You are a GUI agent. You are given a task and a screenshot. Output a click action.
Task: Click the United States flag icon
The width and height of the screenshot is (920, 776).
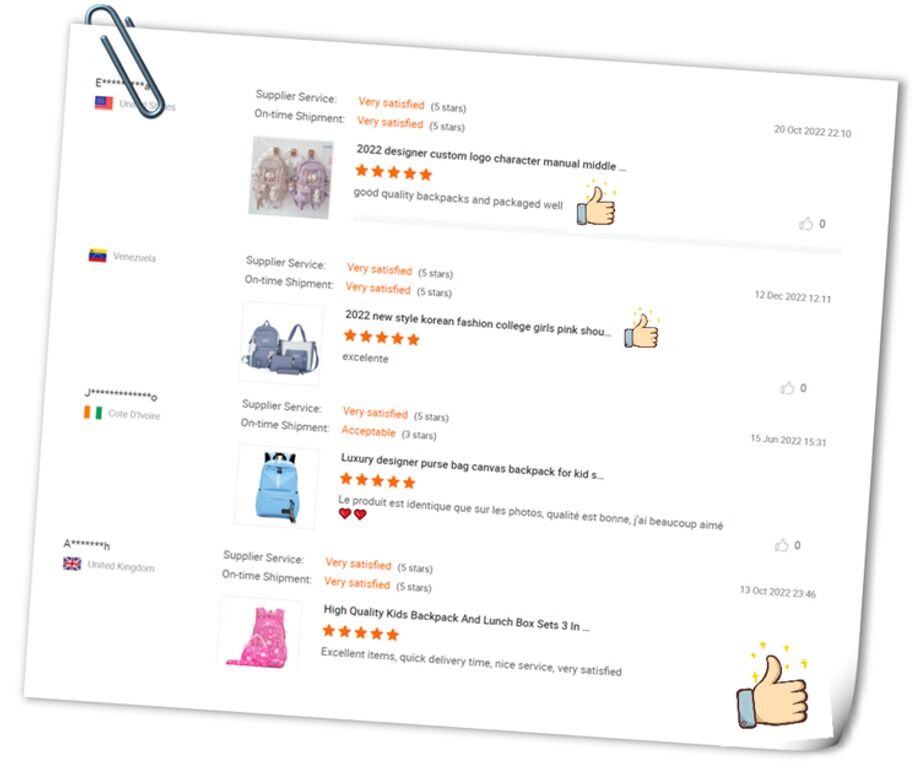104,103
